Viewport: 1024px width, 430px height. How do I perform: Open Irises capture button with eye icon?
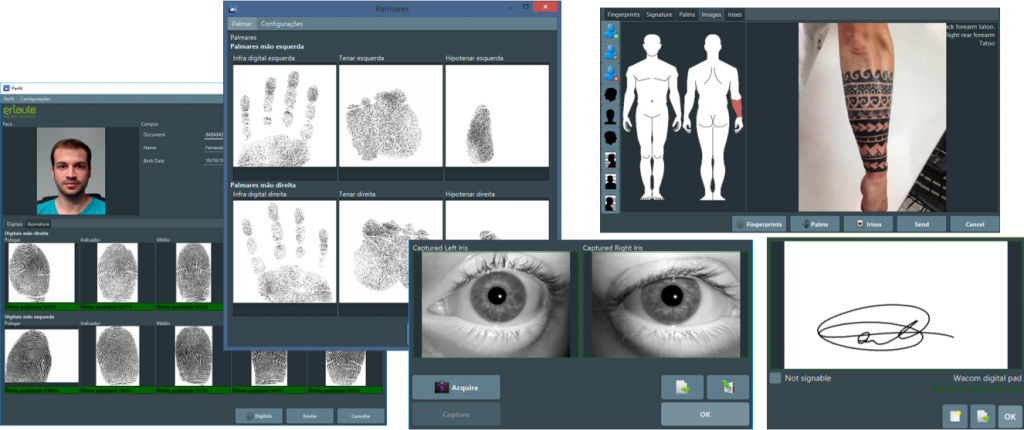[867, 224]
